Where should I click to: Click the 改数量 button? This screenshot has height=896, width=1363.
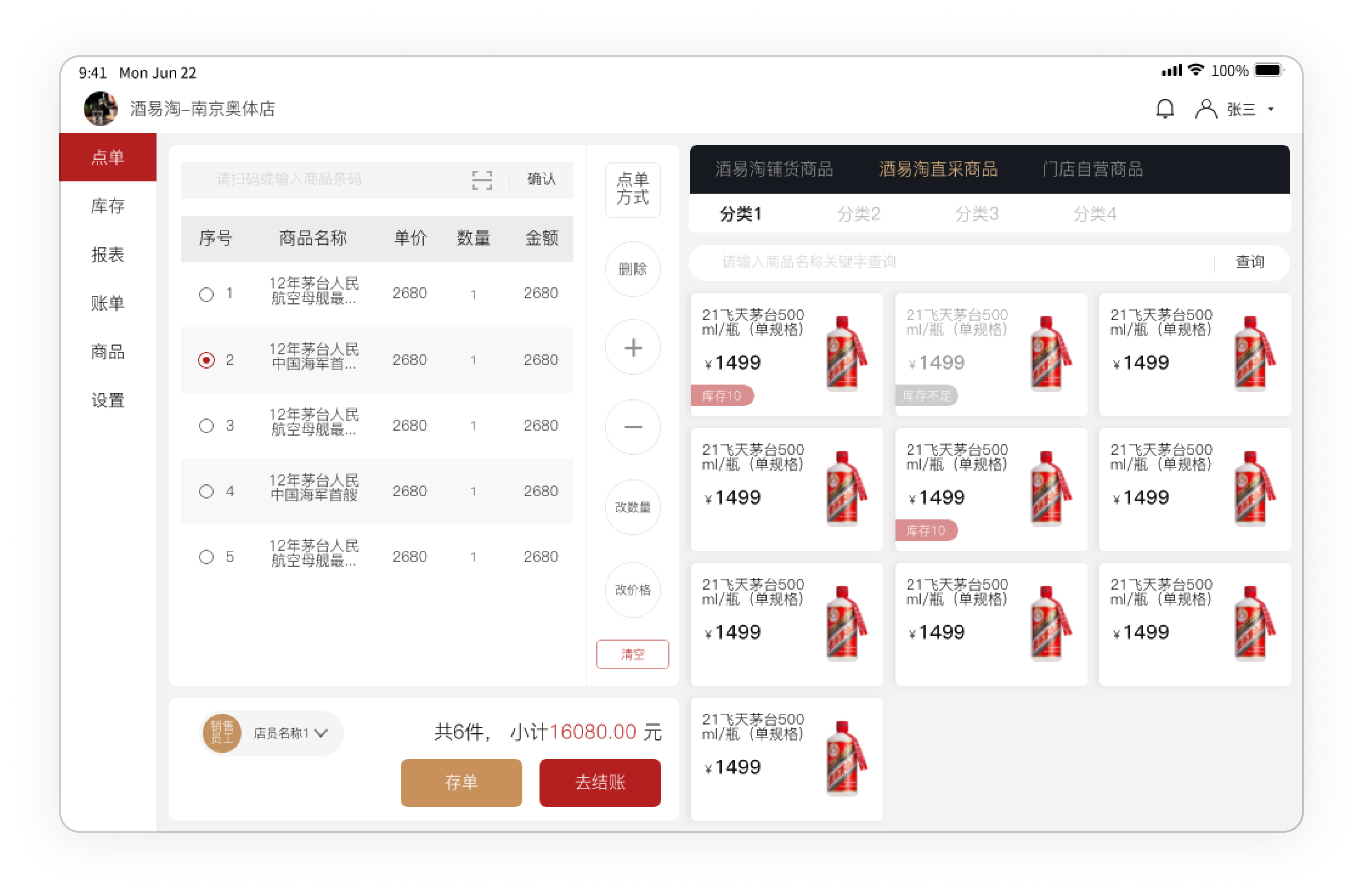tap(633, 507)
